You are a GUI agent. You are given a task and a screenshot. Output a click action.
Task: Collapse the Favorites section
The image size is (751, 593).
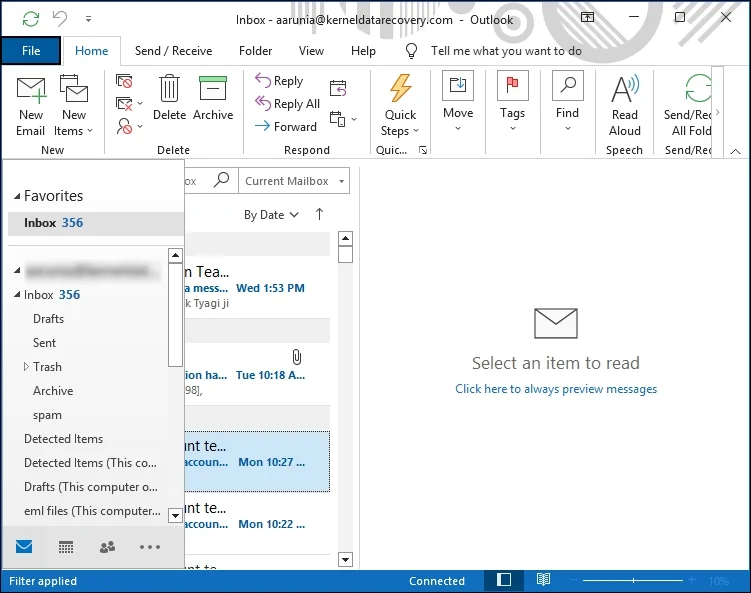pos(17,196)
